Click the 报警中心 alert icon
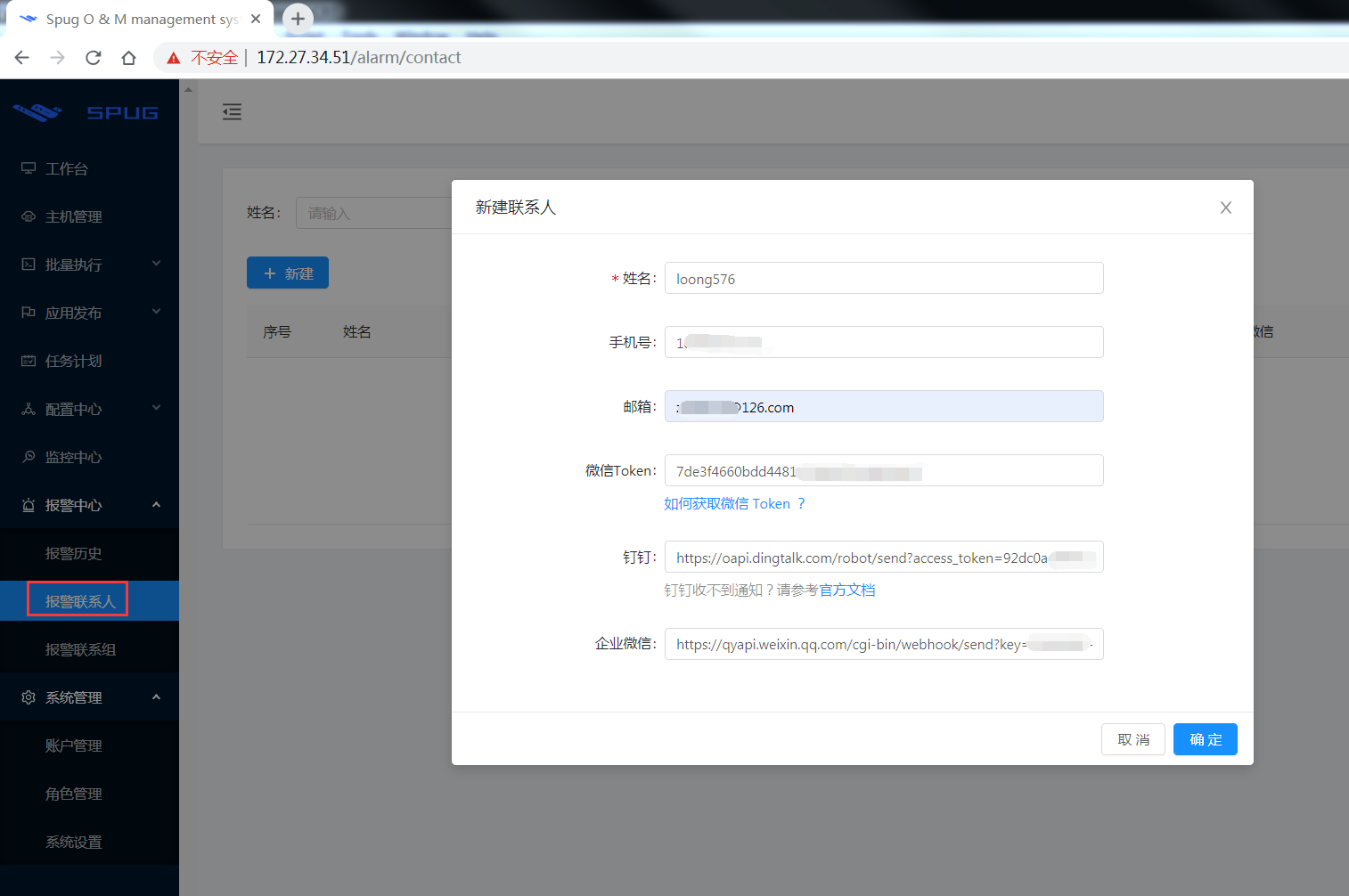The image size is (1349, 896). tap(29, 505)
